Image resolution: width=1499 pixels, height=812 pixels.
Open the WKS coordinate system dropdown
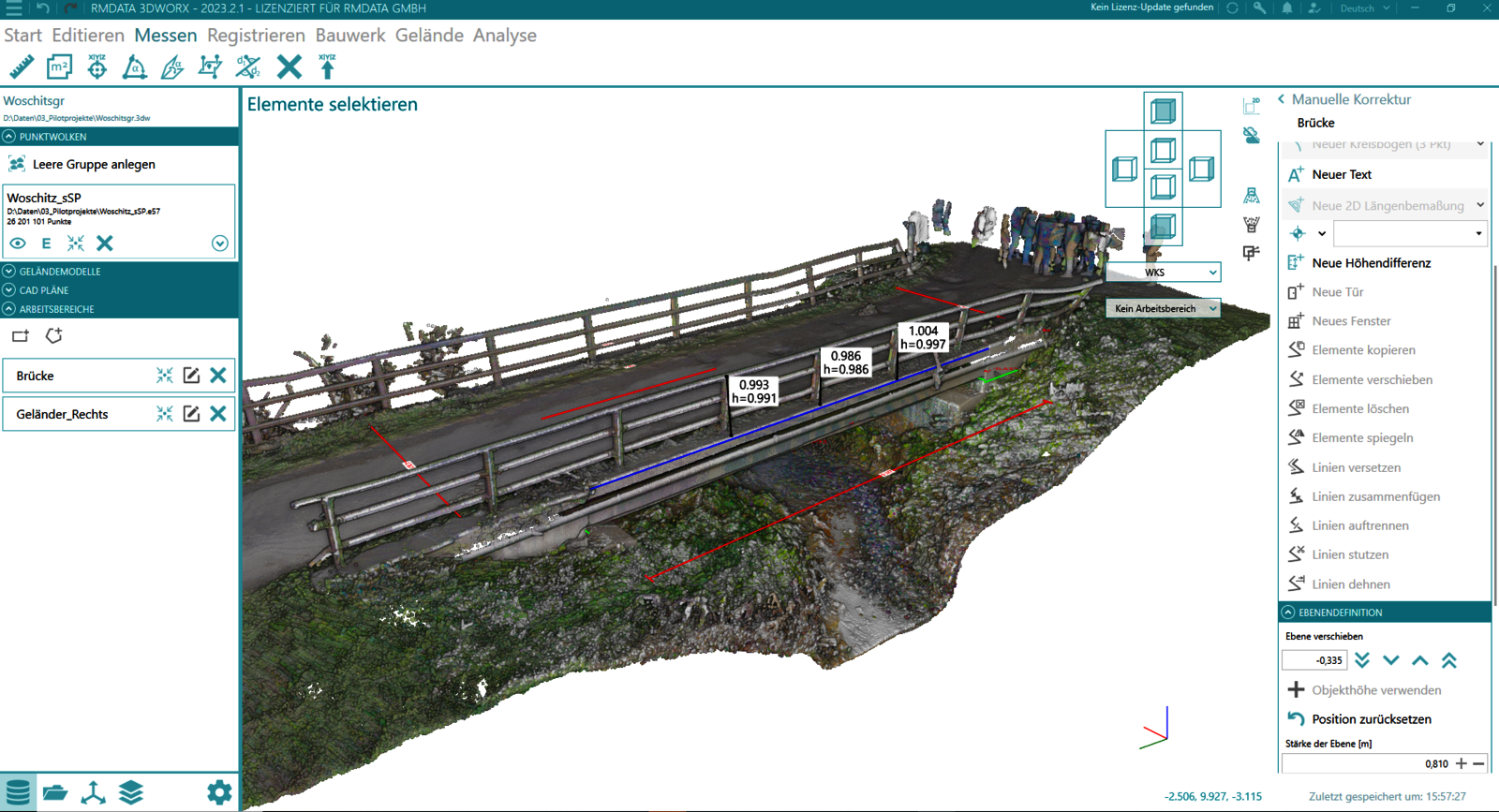click(x=1163, y=273)
